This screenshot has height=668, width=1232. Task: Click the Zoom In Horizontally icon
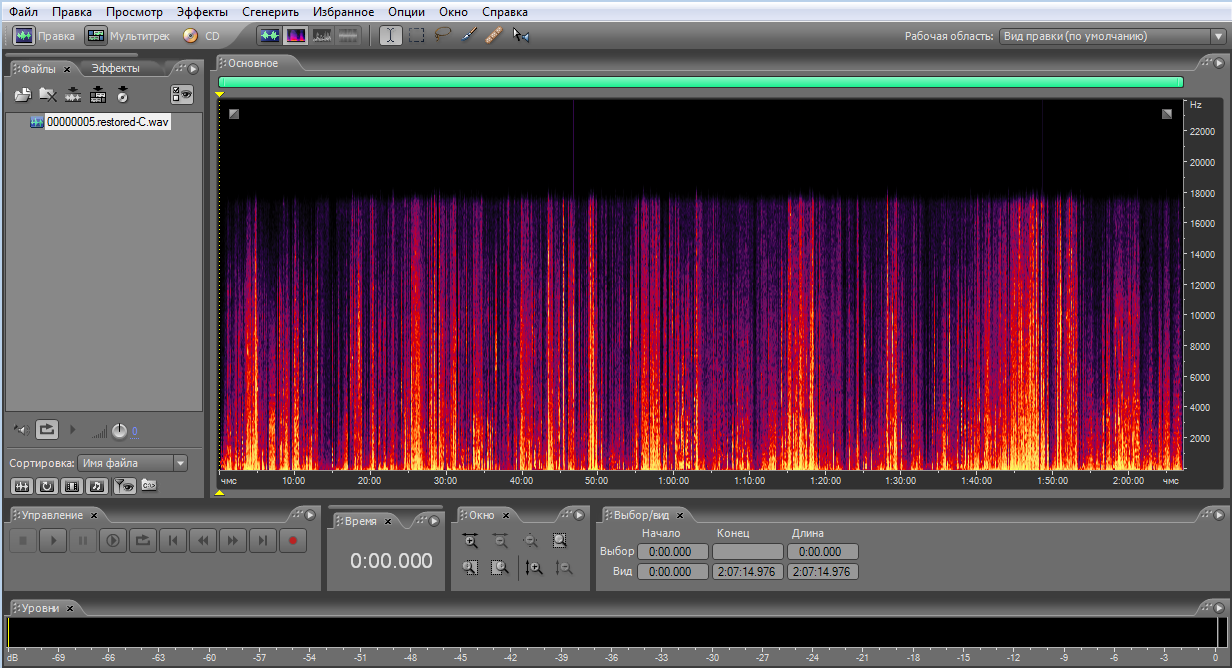470,541
